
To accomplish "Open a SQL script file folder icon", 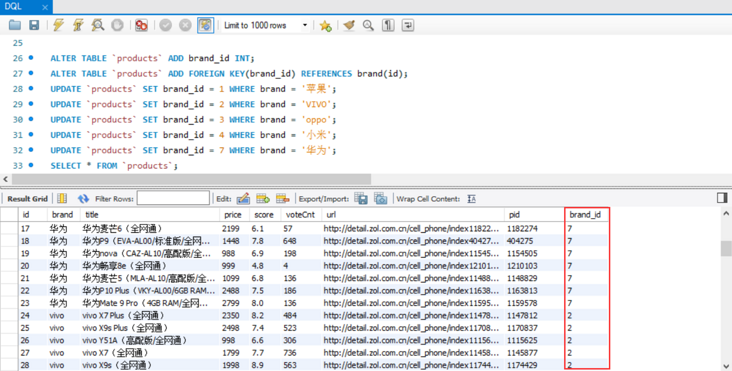I will coord(15,25).
